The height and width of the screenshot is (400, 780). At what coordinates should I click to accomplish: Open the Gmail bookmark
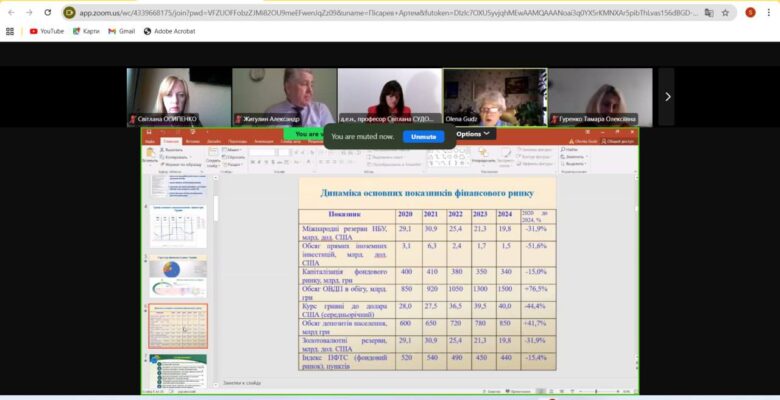click(x=120, y=31)
